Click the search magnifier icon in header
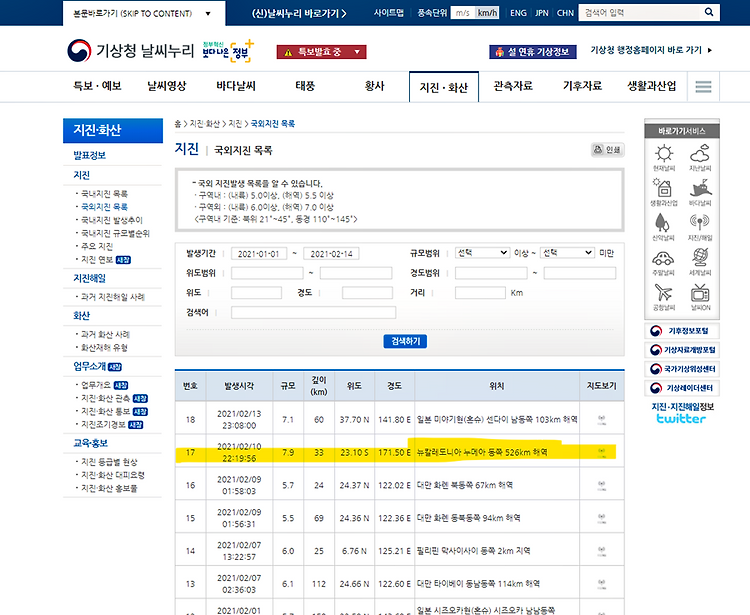The width and height of the screenshot is (750, 615). click(709, 12)
